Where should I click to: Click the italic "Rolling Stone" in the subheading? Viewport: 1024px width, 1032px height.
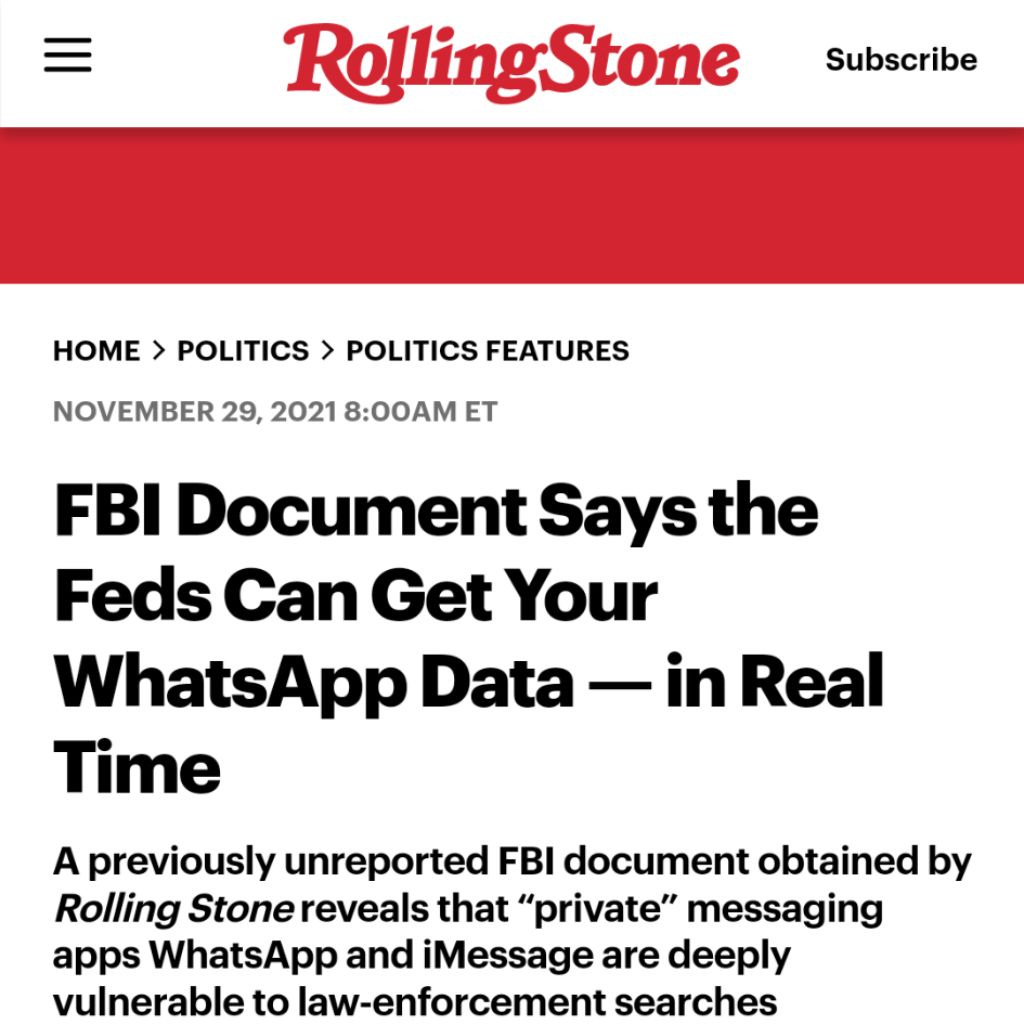click(174, 909)
